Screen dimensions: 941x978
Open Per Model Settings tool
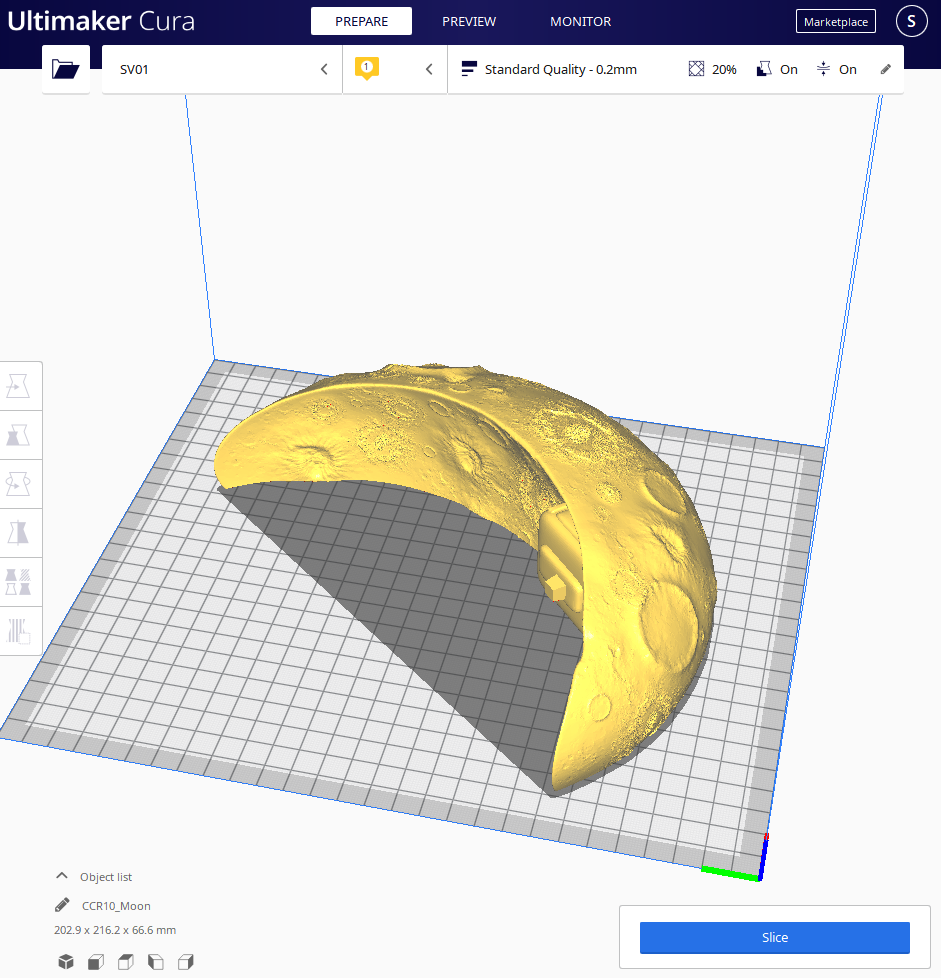pos(18,581)
